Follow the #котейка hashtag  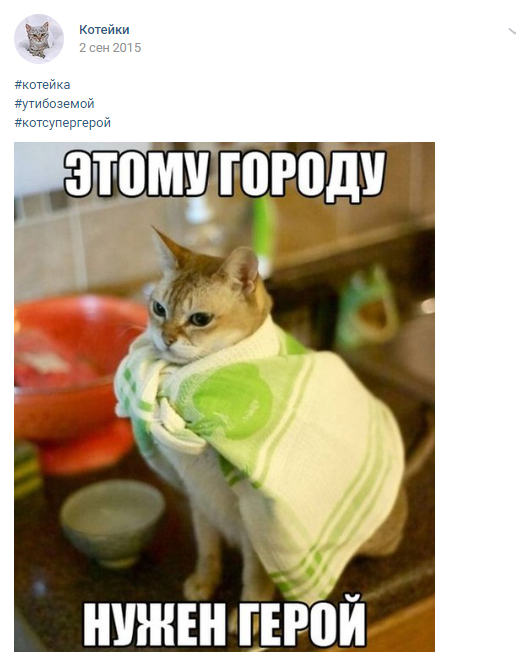(x=42, y=84)
